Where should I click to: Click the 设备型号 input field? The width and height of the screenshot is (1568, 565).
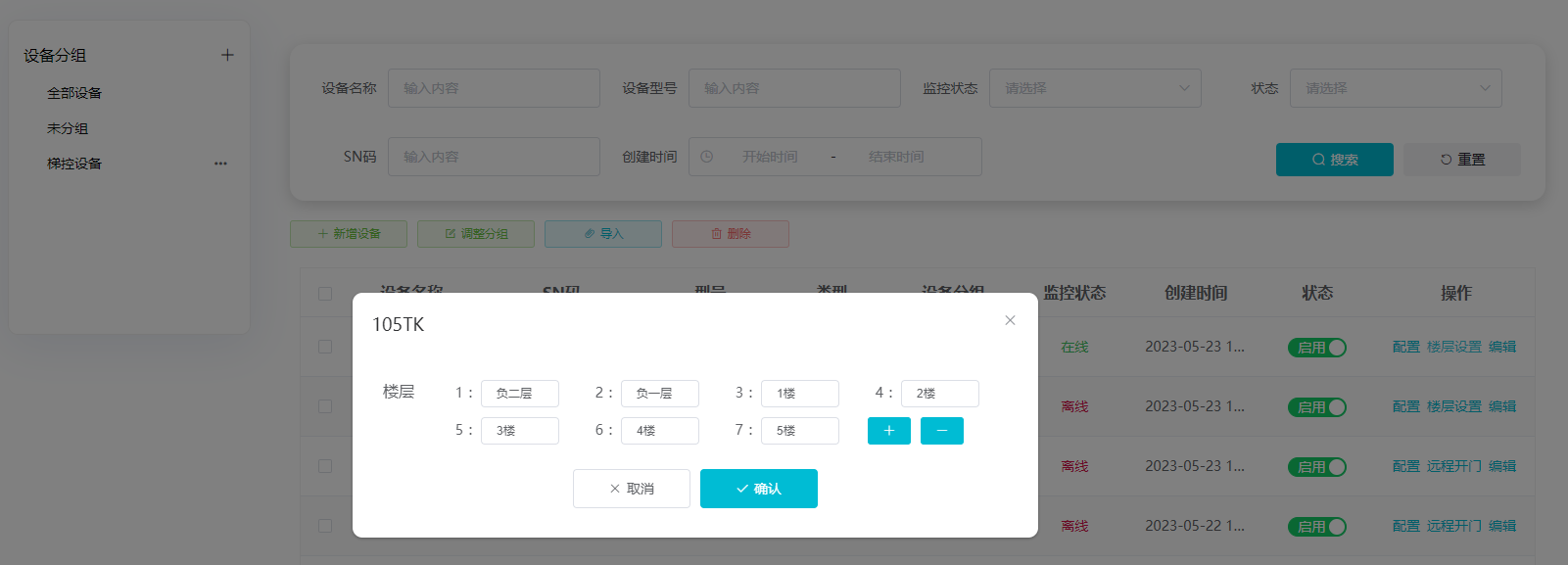[794, 88]
